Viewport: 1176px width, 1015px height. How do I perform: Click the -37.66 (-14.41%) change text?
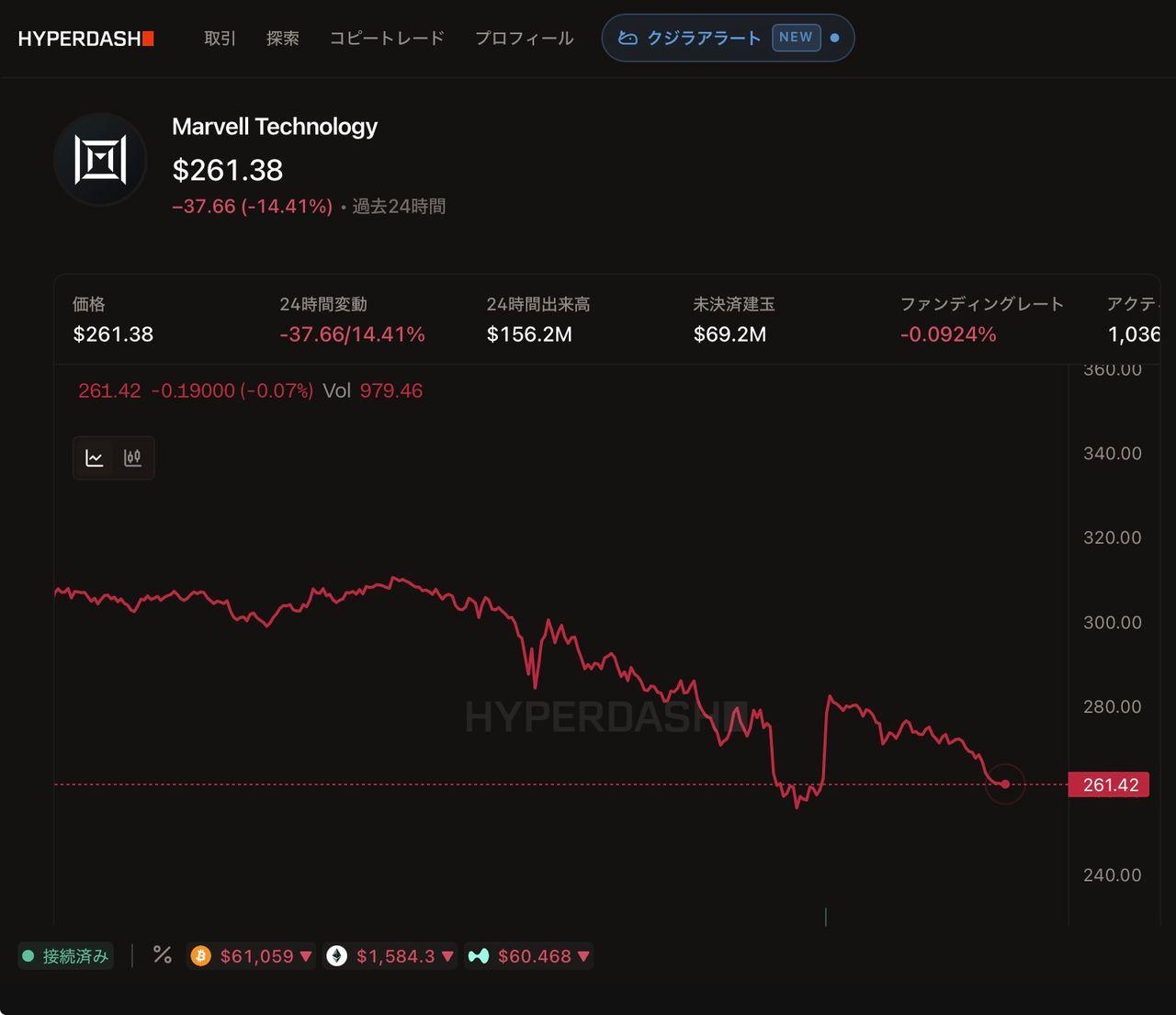coord(253,207)
